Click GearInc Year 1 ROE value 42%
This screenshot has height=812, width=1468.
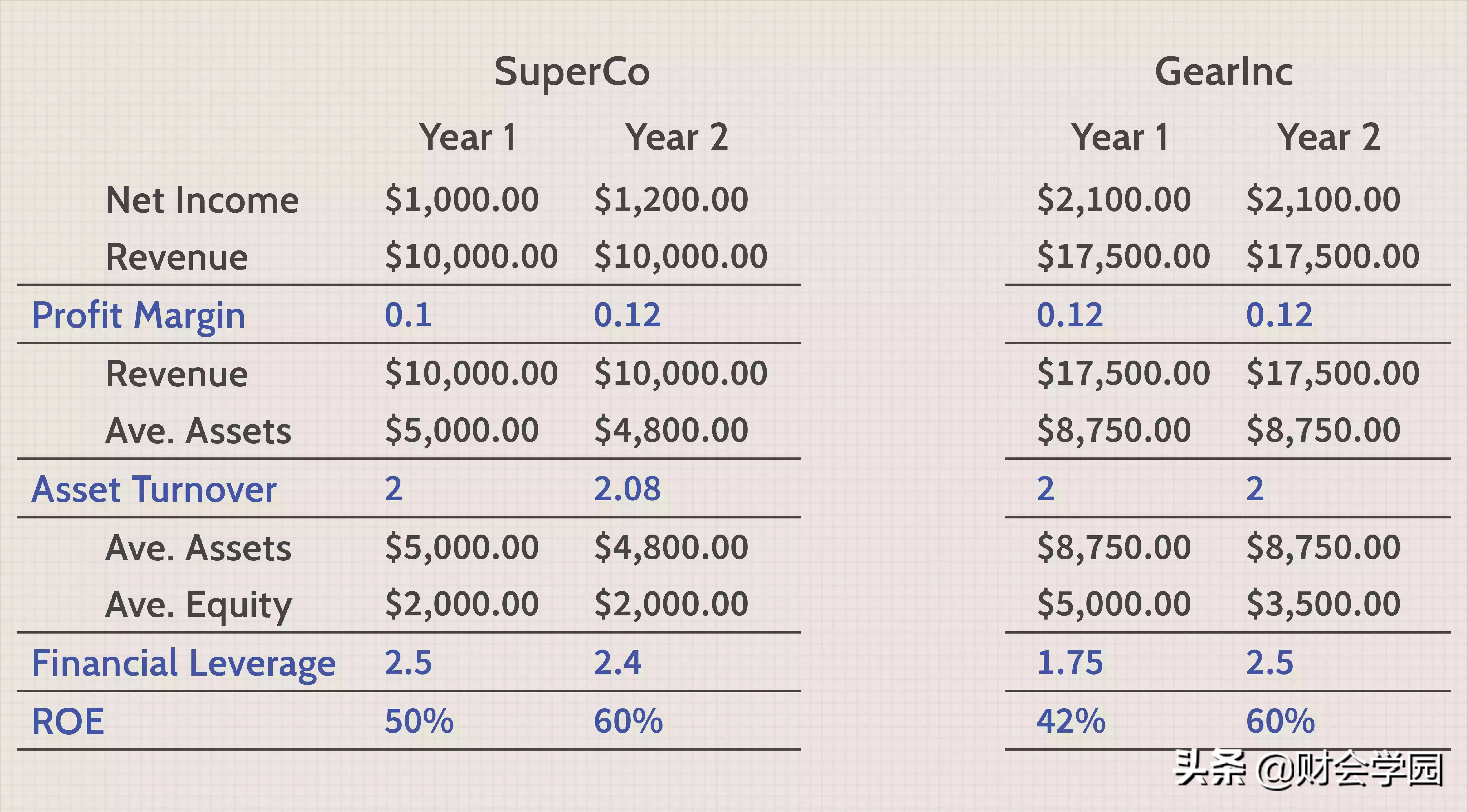[x=1071, y=722]
